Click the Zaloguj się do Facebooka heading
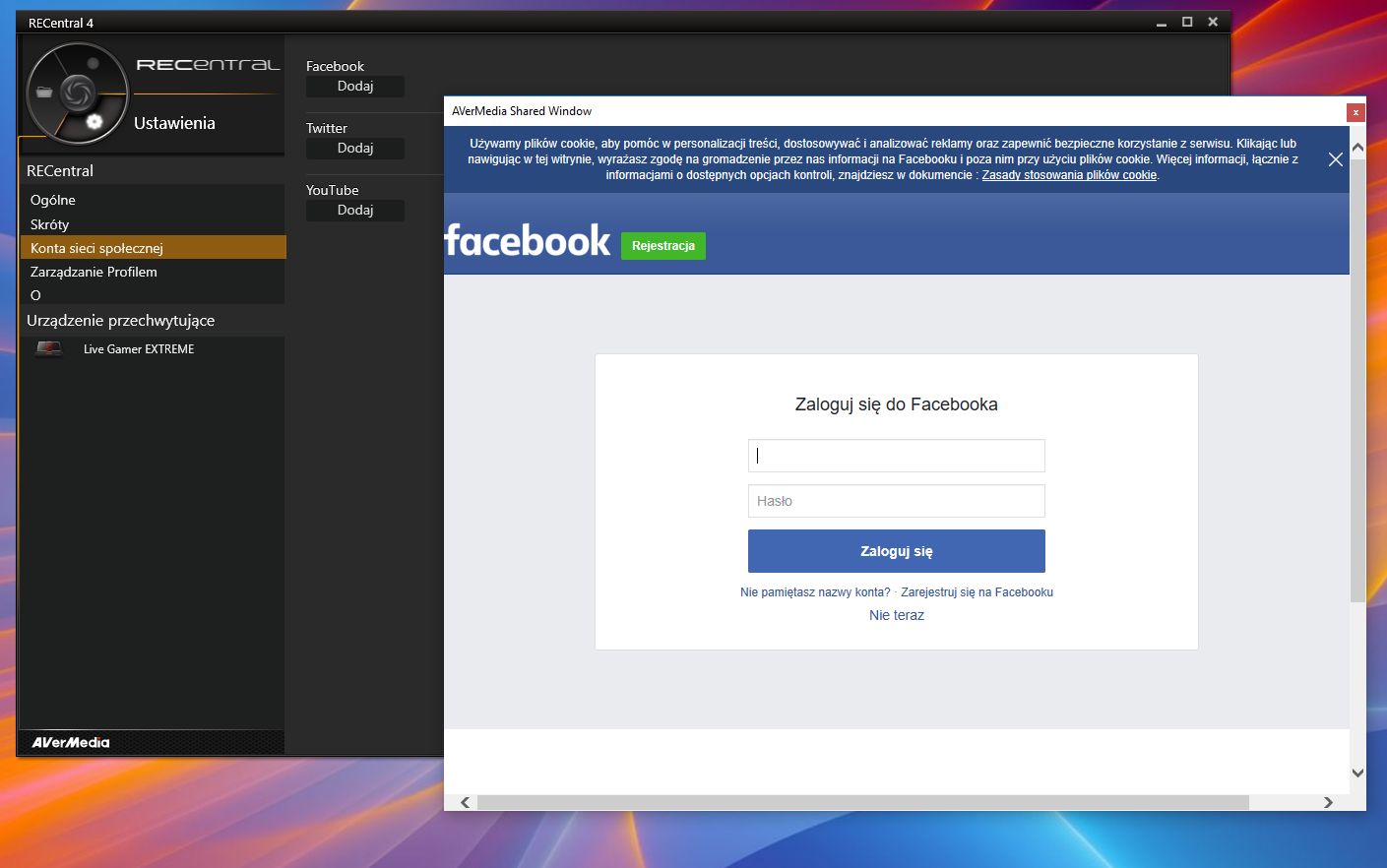Image resolution: width=1387 pixels, height=868 pixels. (x=897, y=404)
